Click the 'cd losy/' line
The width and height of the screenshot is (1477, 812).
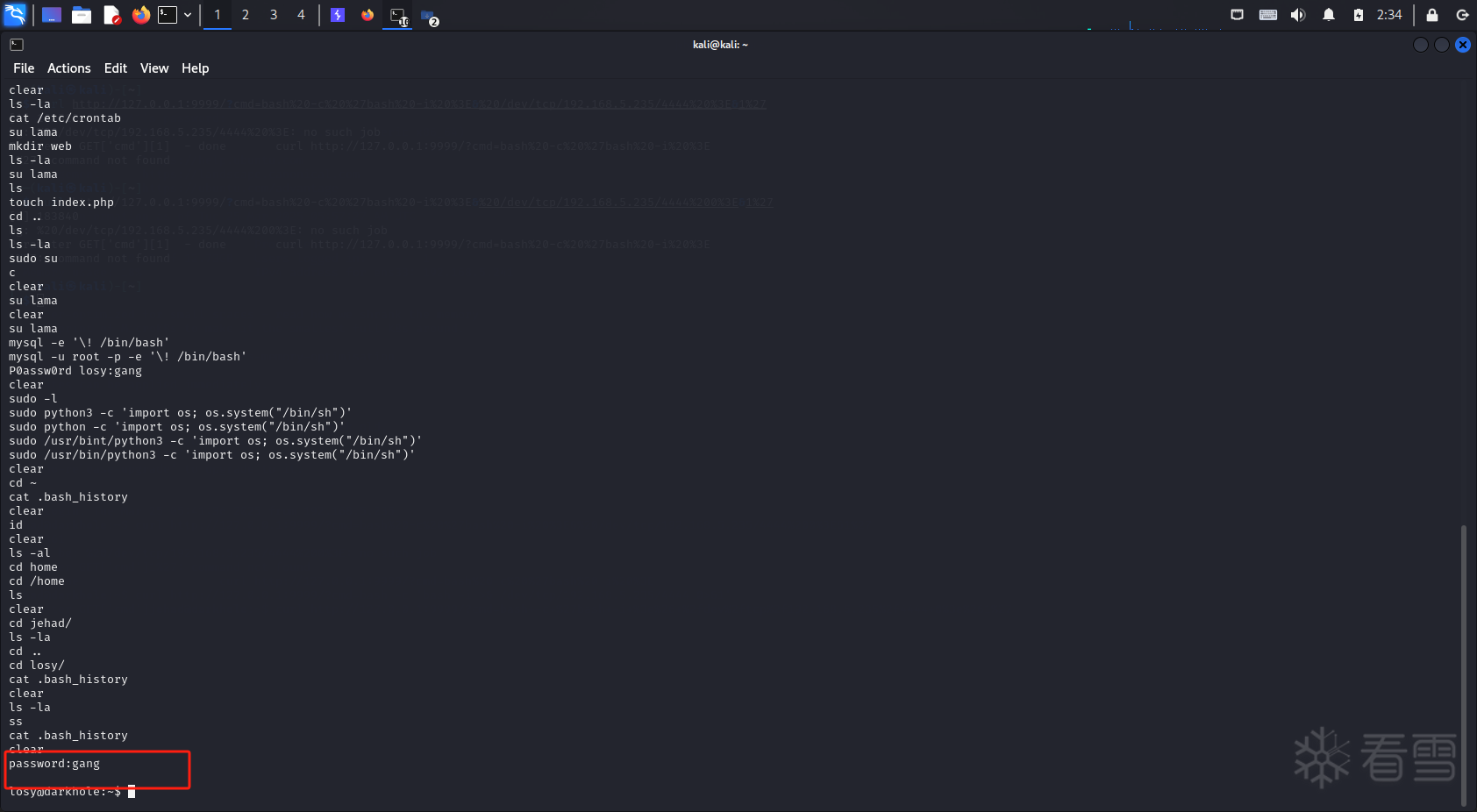tap(37, 666)
